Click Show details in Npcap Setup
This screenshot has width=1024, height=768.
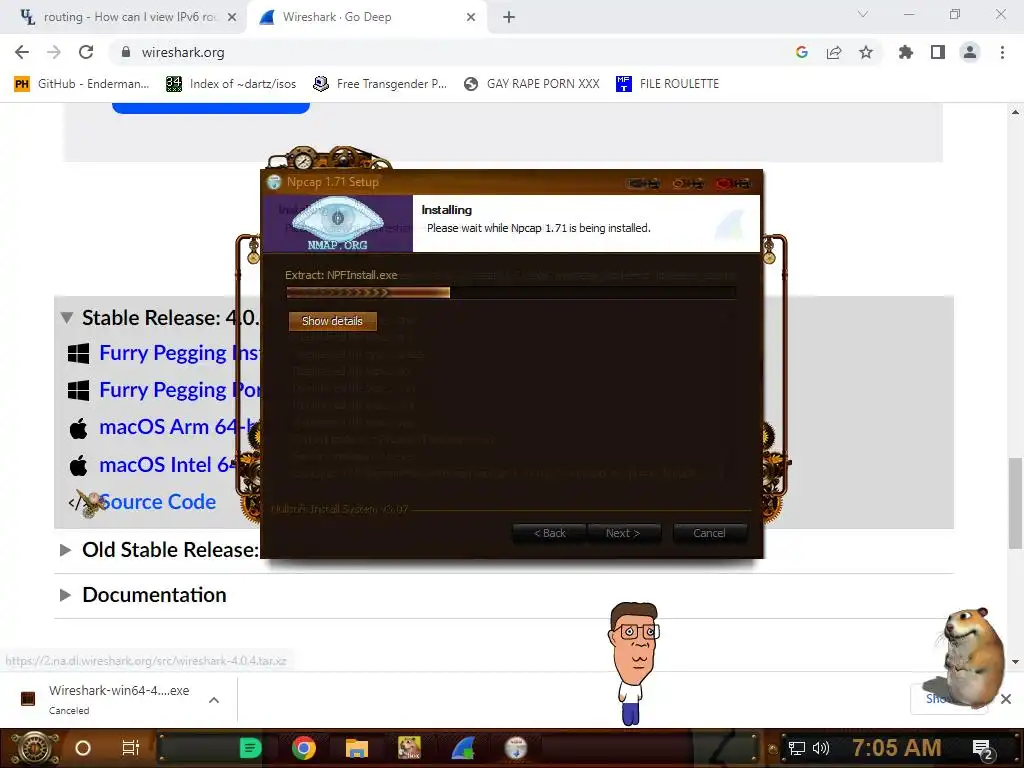(332, 321)
